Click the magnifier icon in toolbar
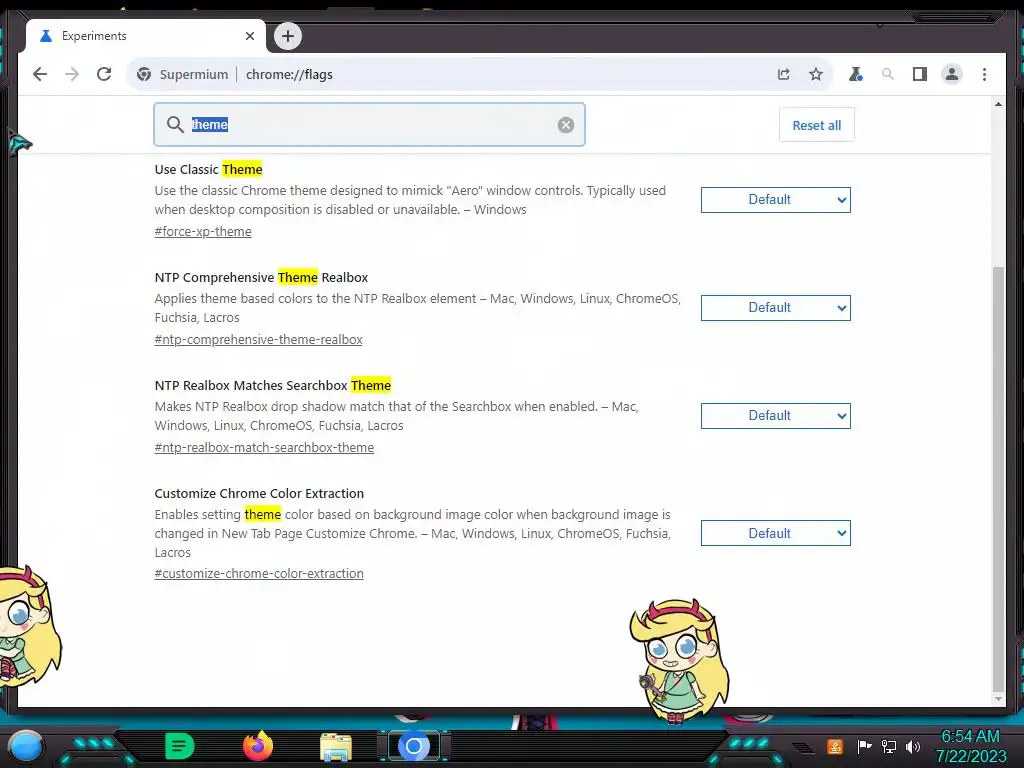Image resolution: width=1024 pixels, height=768 pixels. coord(888,74)
